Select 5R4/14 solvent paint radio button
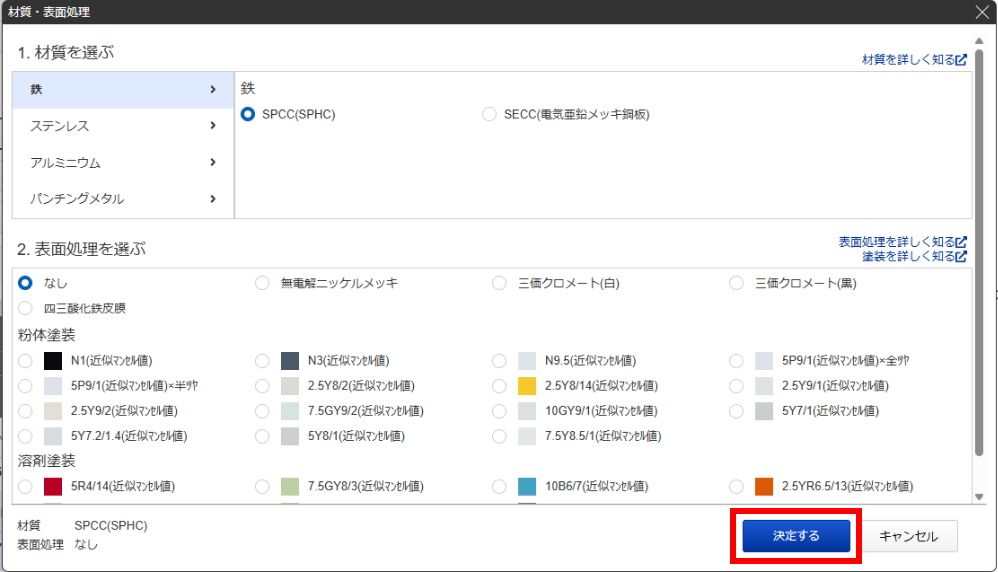This screenshot has height=572, width=998. click(x=25, y=487)
